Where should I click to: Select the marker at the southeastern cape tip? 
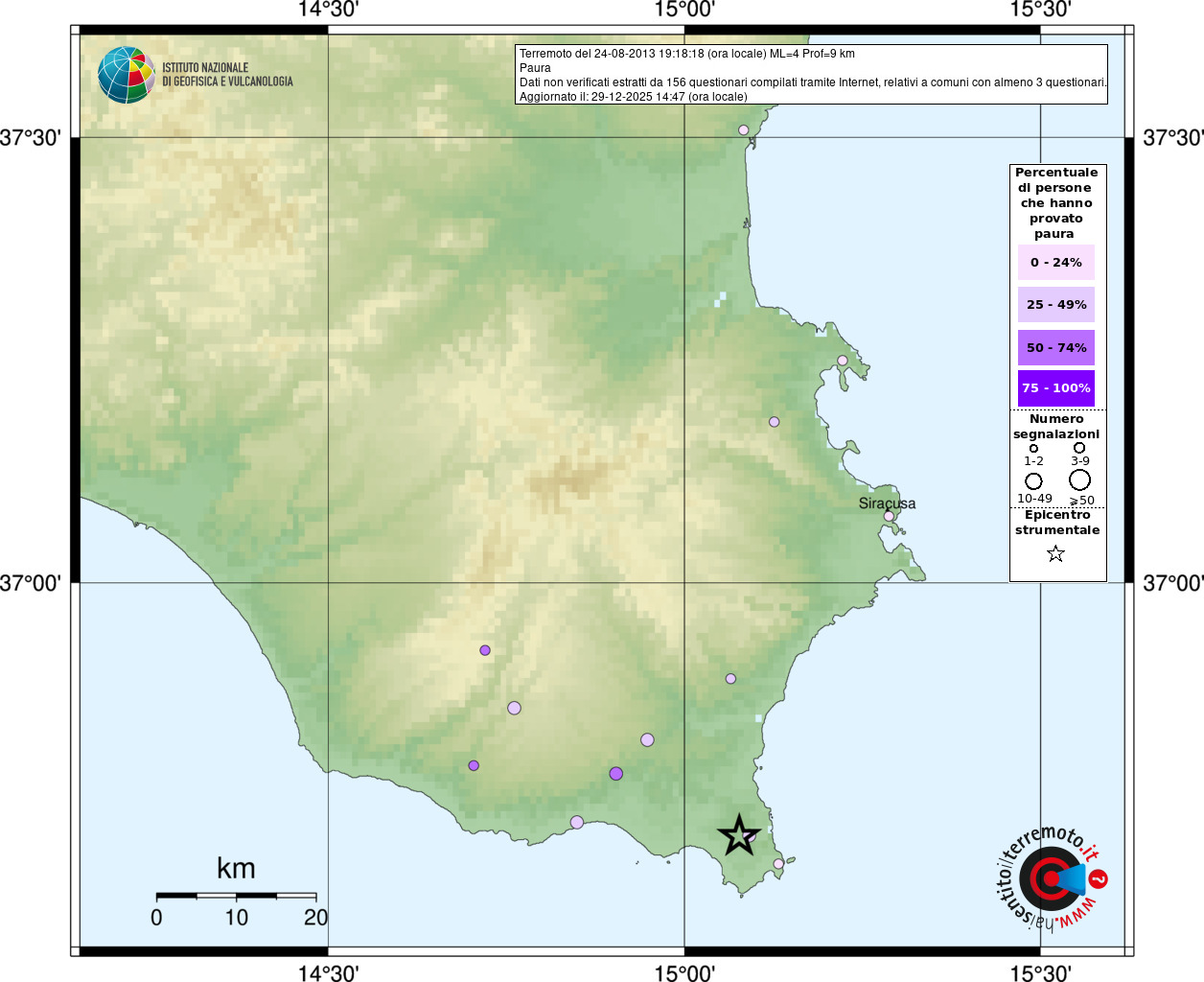tap(778, 863)
